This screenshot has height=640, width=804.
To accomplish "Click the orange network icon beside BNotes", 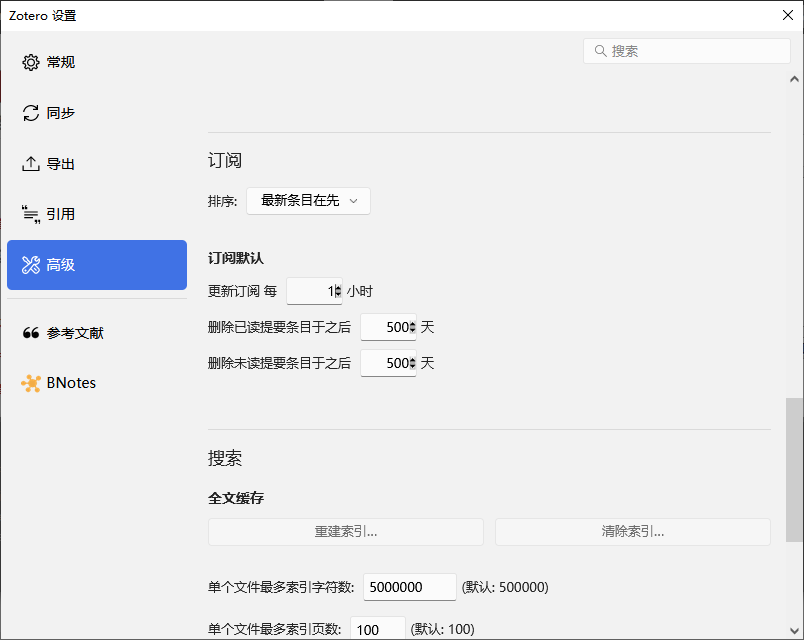I will [31, 383].
